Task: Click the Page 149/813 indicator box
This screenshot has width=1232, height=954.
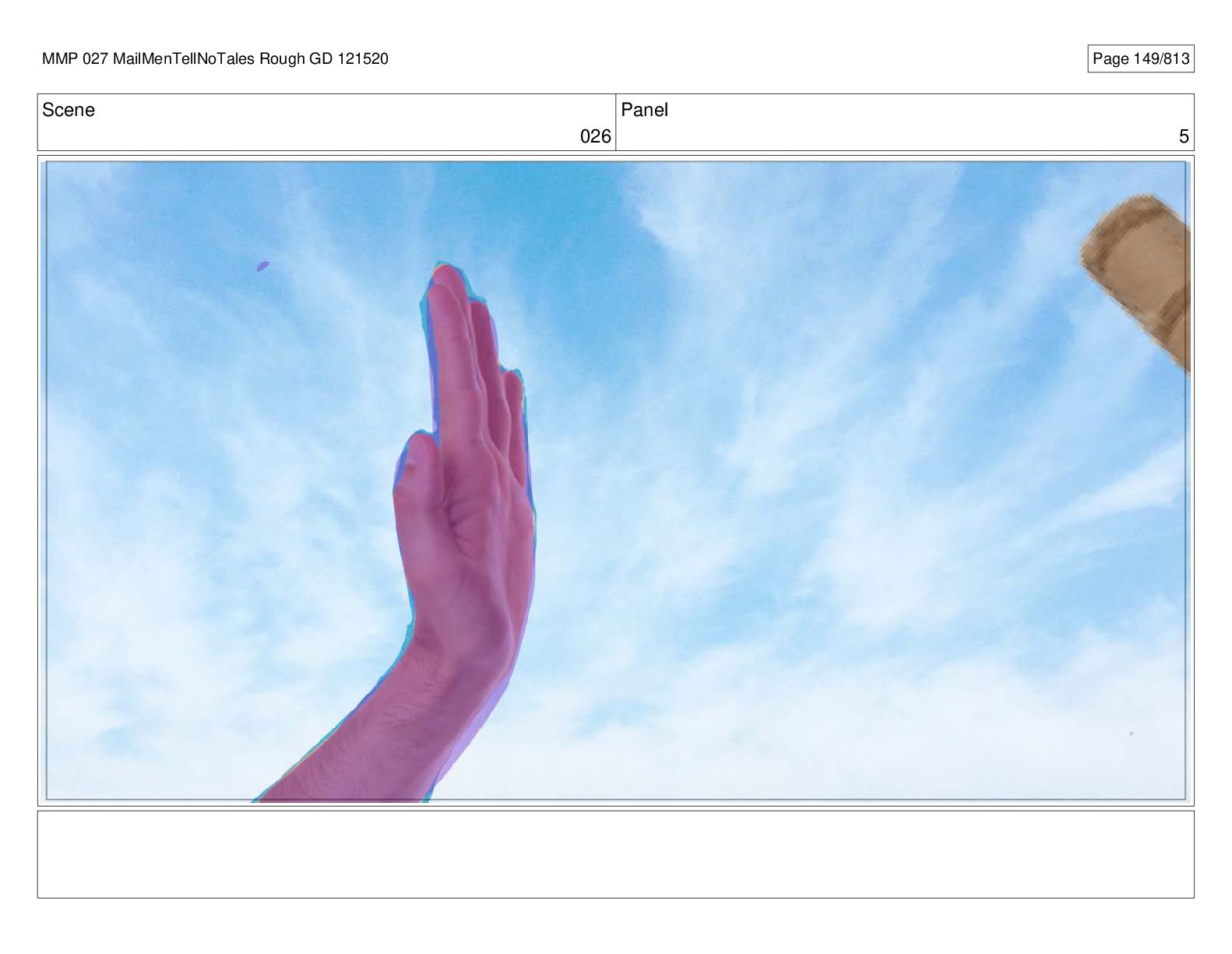Action: coord(1140,59)
